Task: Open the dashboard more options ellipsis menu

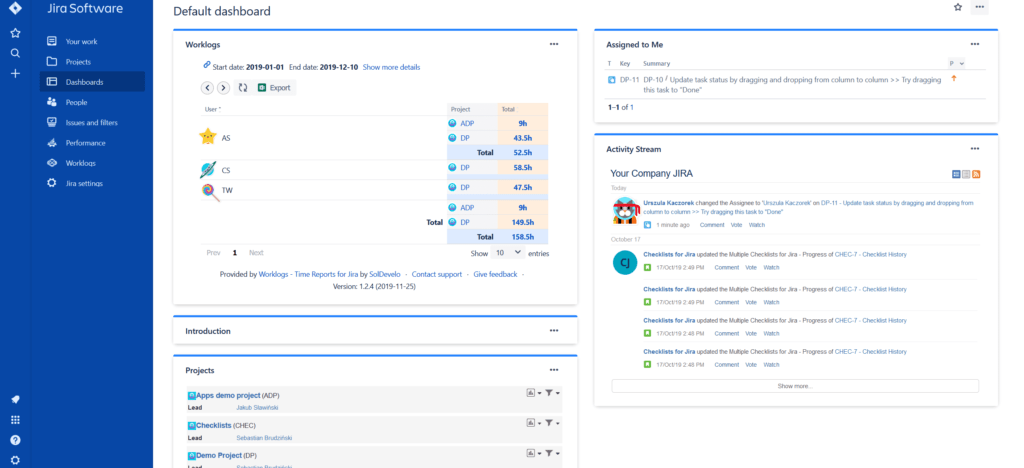Action: (x=979, y=7)
